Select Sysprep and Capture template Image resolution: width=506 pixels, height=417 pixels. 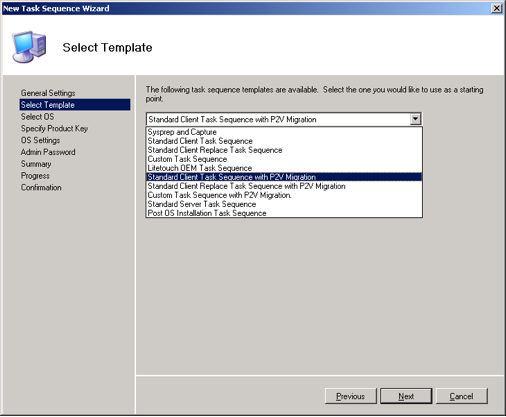284,132
